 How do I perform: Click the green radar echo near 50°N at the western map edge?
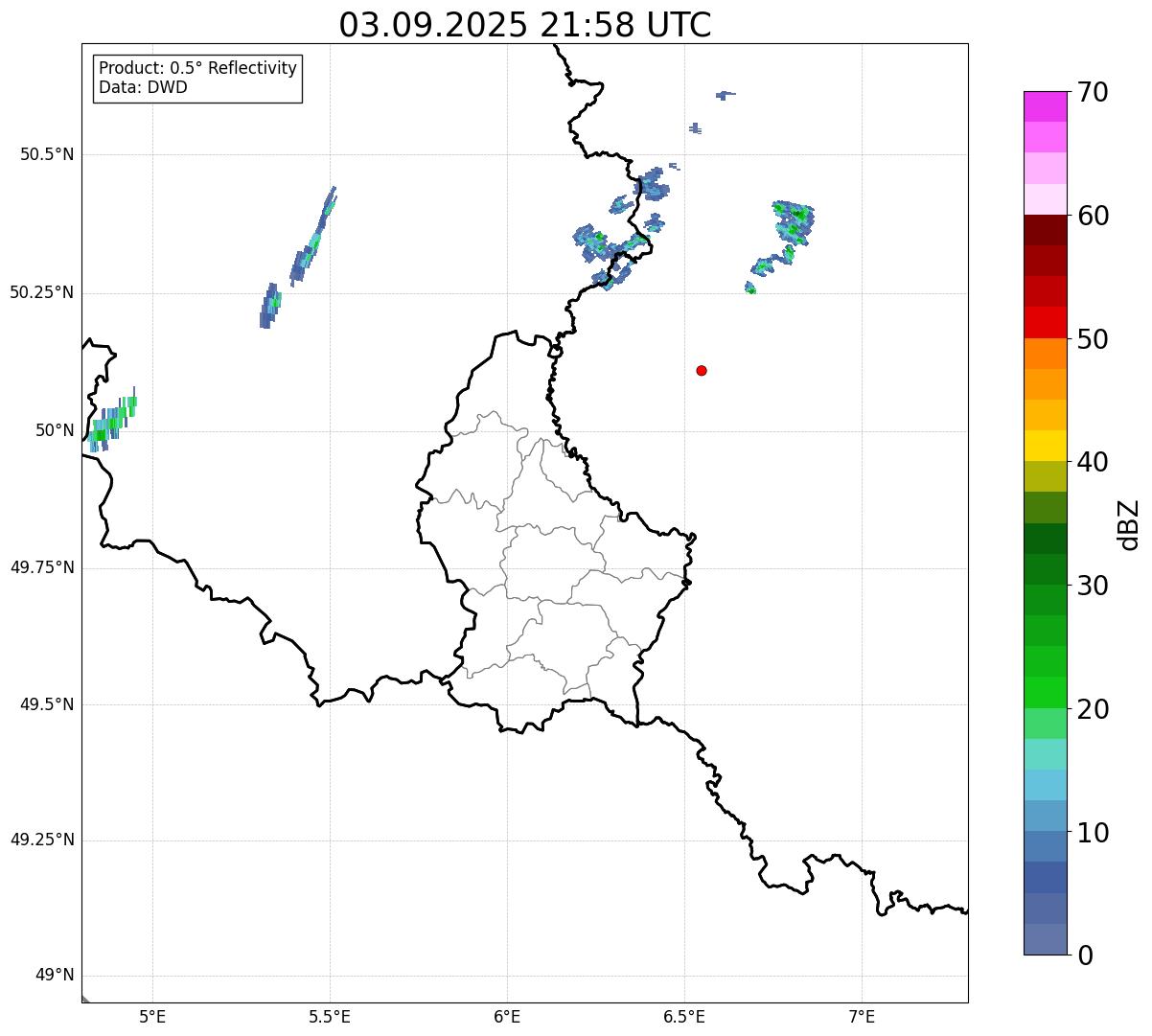pyautogui.click(x=113, y=419)
